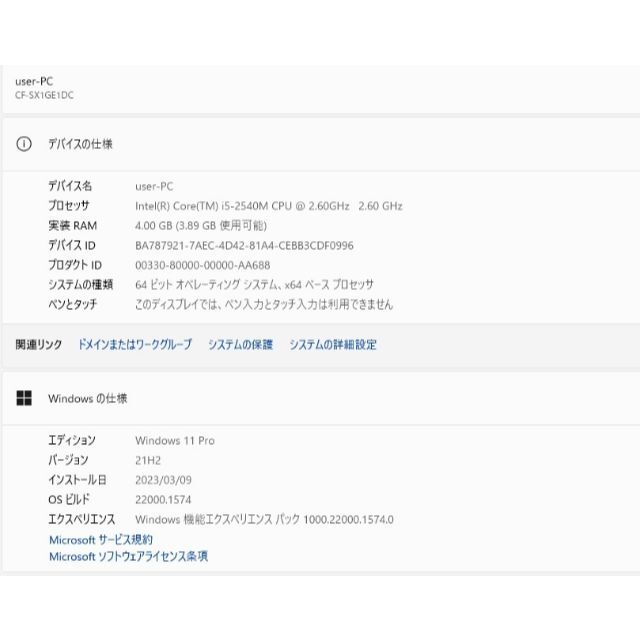Click the プロダクト ID label
This screenshot has height=640, width=640.
pyautogui.click(x=75, y=265)
